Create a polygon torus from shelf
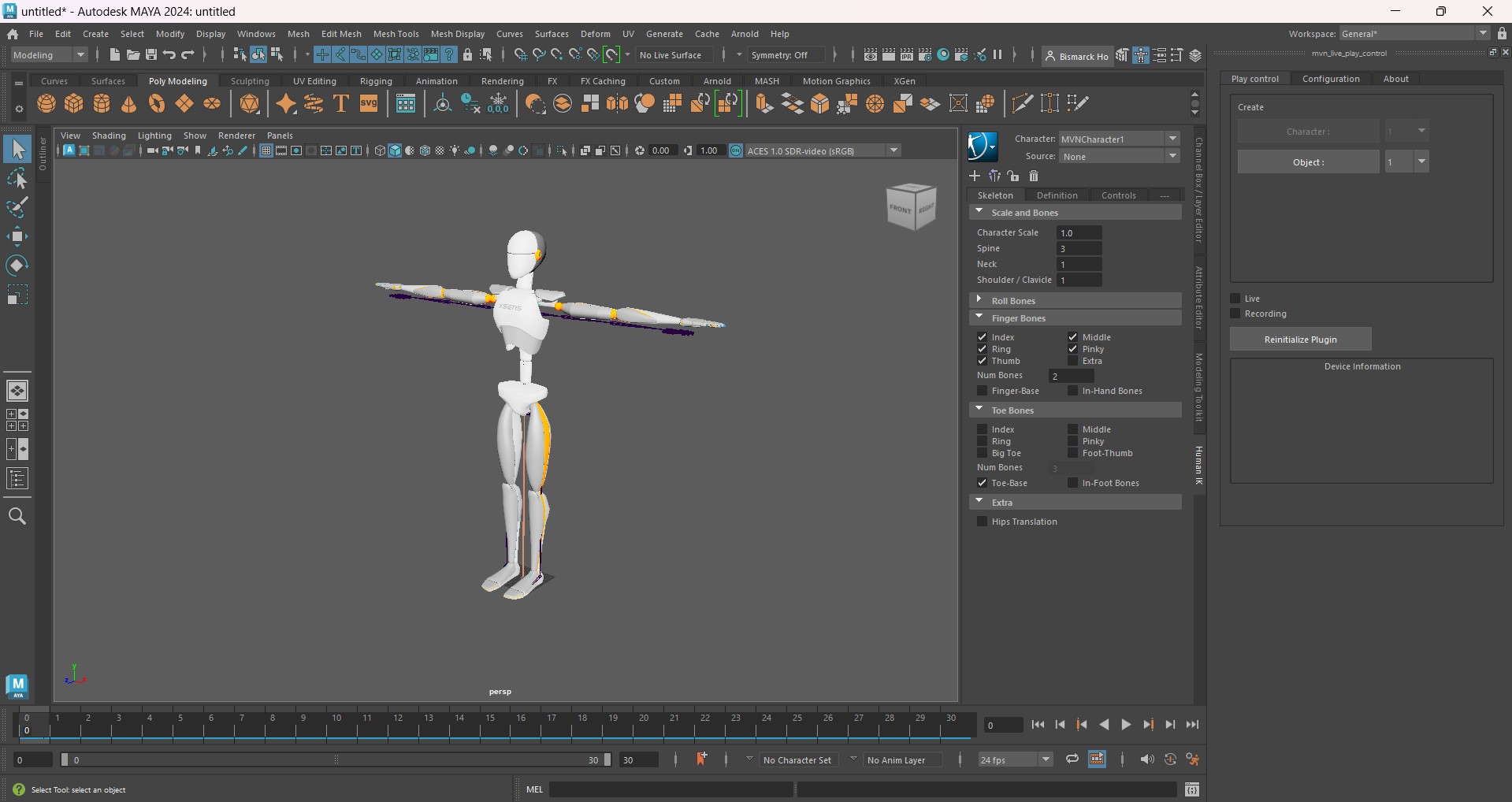Viewport: 1512px width, 802px height. (157, 104)
